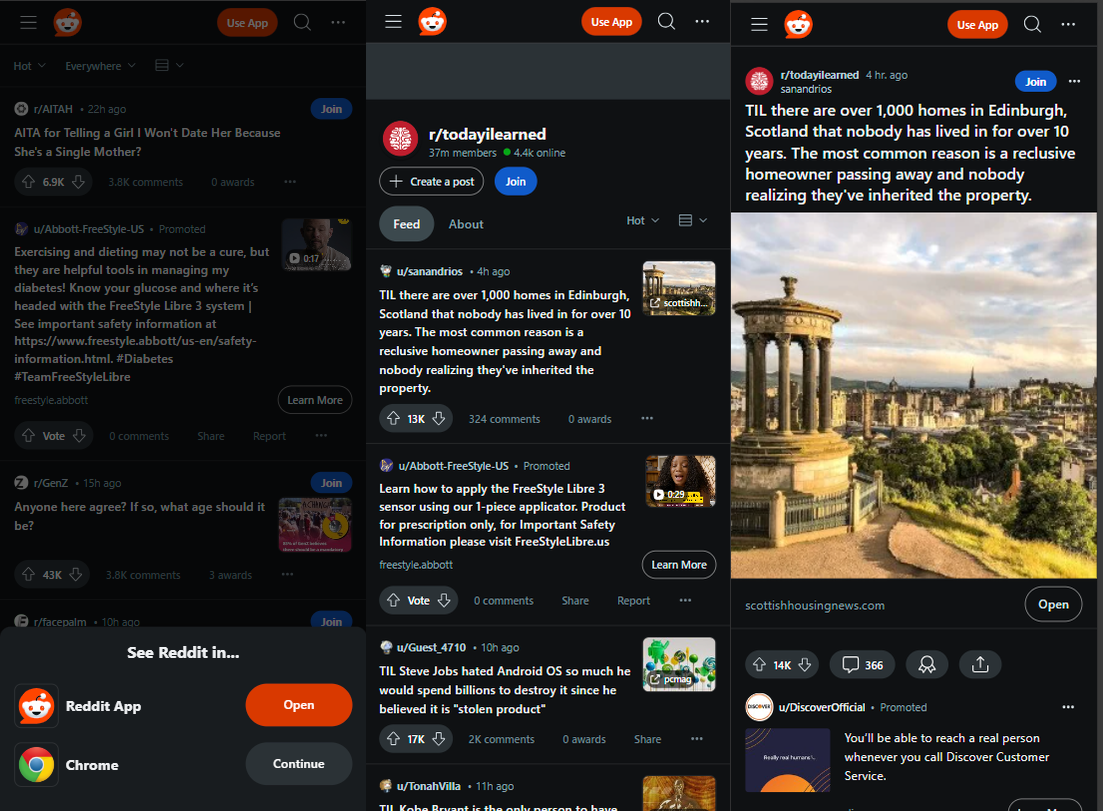
Task: Play the FreeStyle Libre promoted video
Action: tap(659, 493)
